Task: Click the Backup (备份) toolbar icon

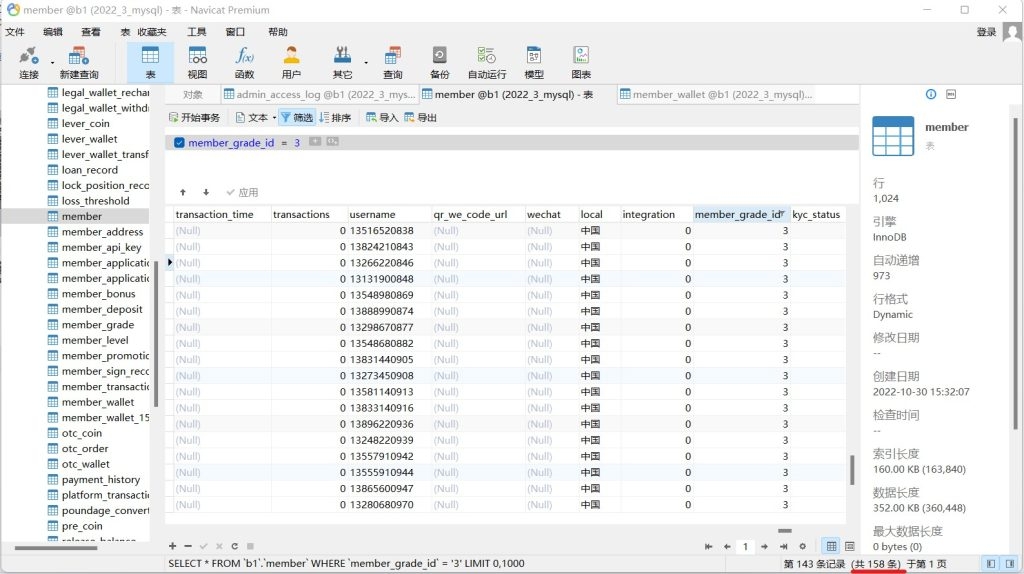Action: [439, 62]
